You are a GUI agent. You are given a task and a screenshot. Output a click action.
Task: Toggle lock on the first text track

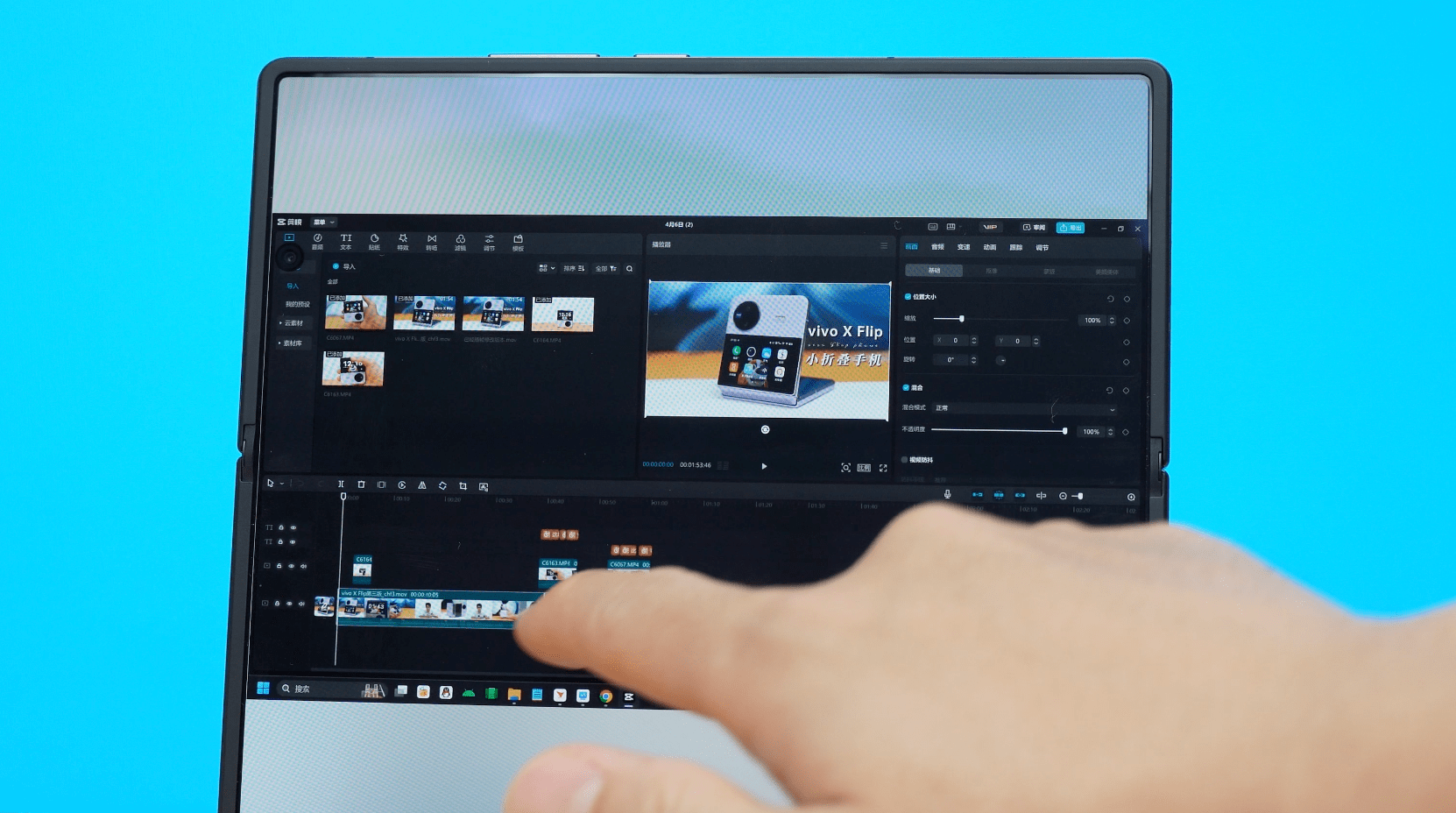pyautogui.click(x=281, y=527)
